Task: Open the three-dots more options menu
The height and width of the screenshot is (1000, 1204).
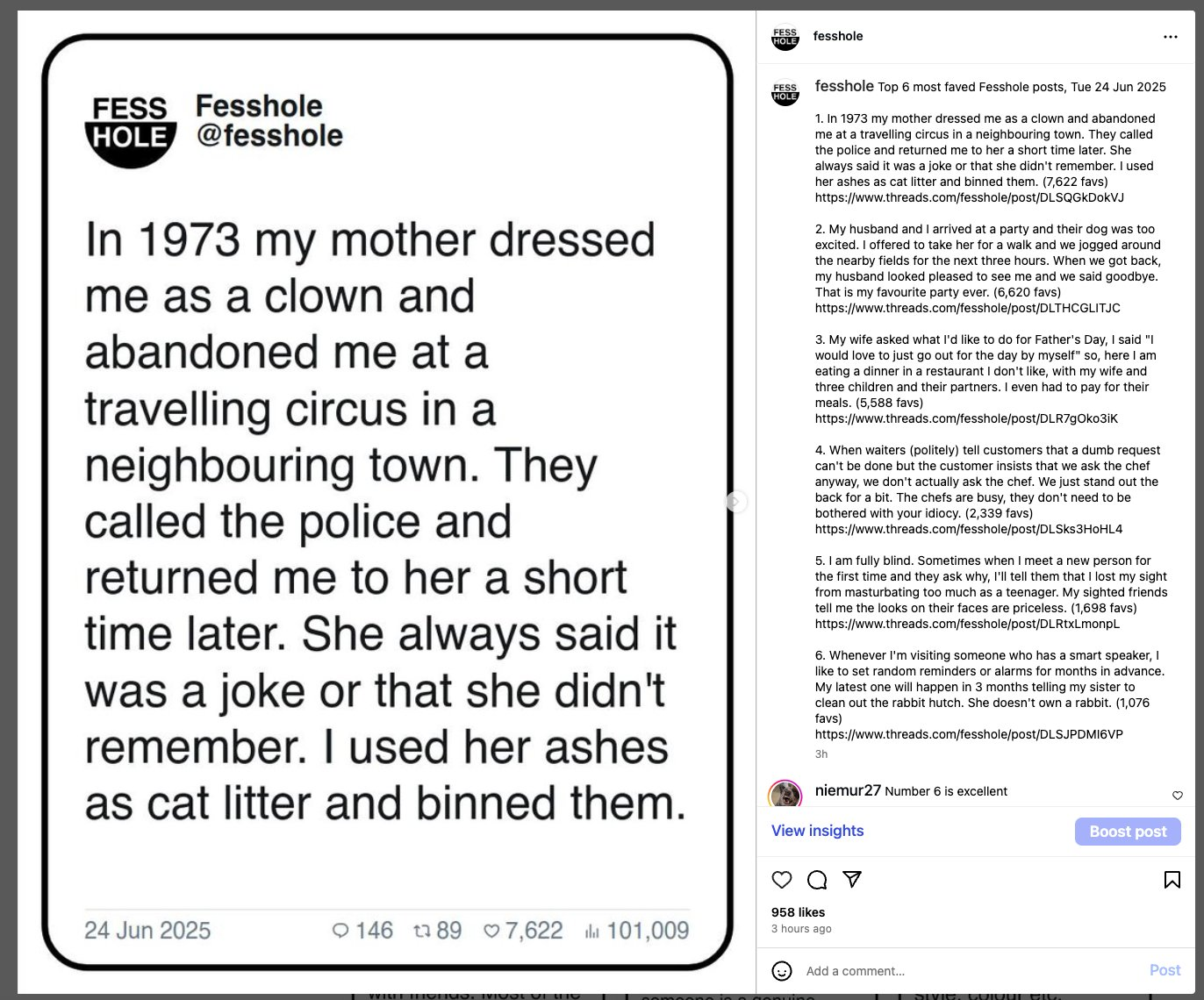Action: click(x=1171, y=37)
